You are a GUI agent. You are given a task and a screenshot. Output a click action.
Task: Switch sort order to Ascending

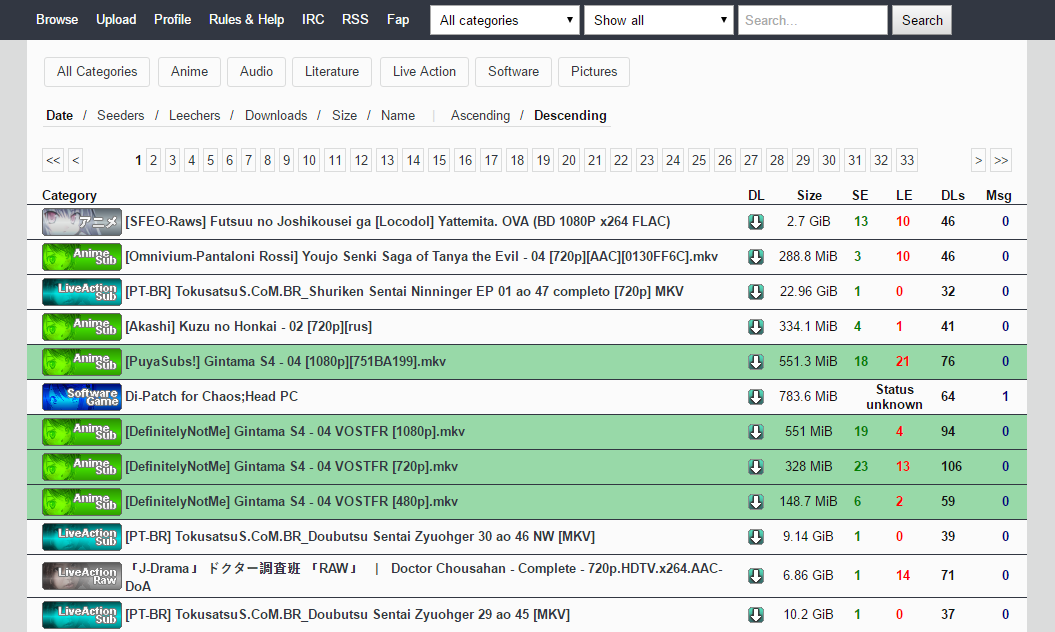(x=480, y=115)
